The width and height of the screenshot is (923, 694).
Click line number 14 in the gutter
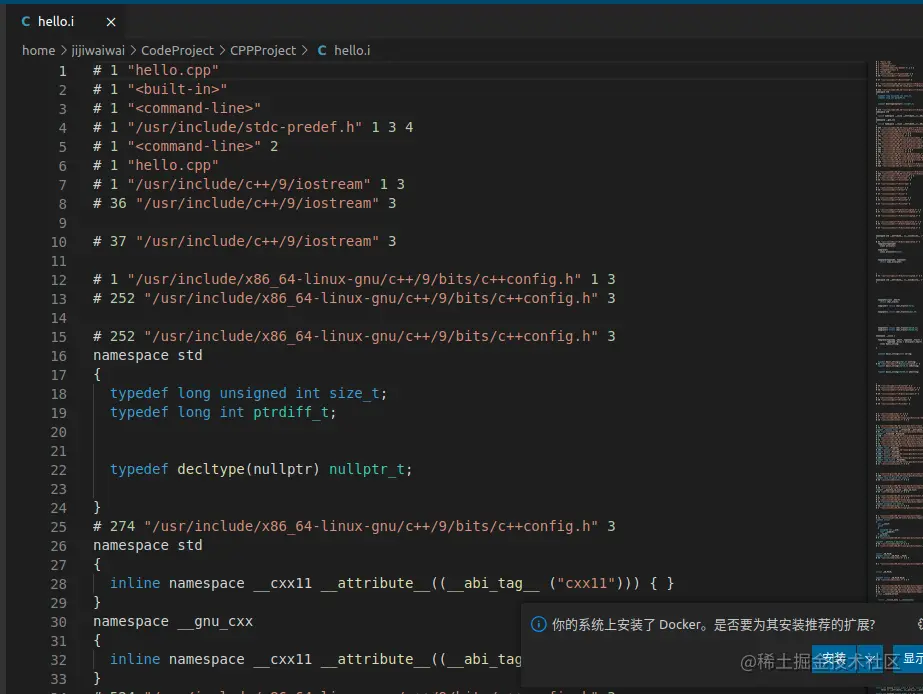(x=59, y=318)
